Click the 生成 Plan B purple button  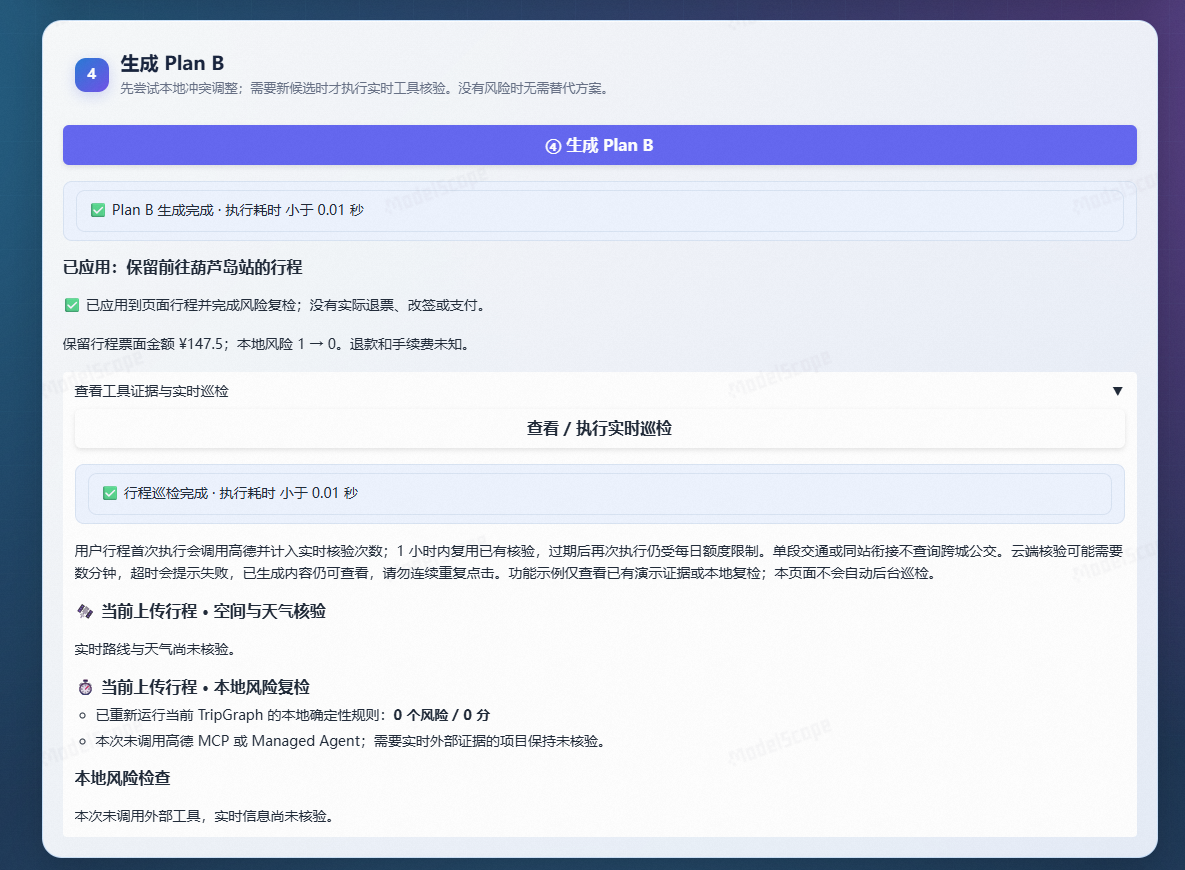[x=599, y=145]
